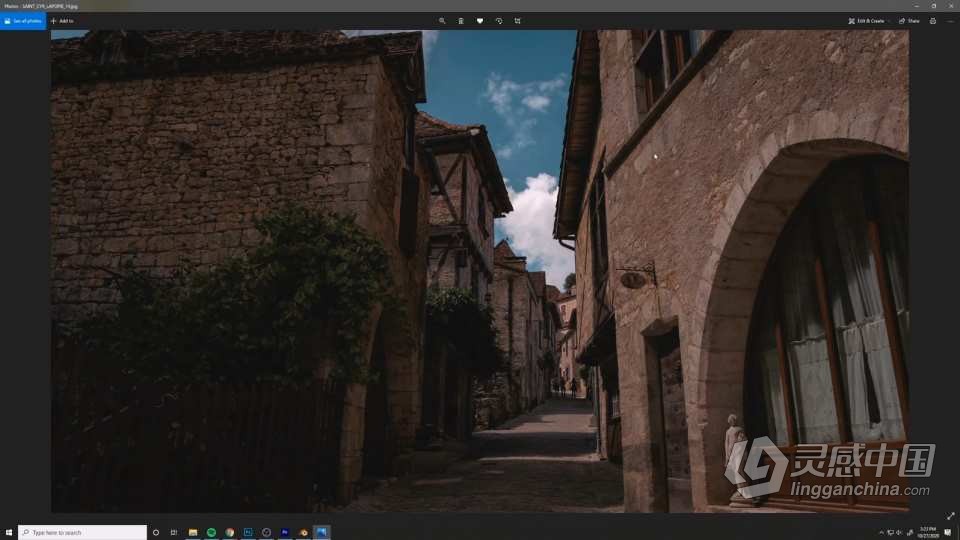Enter full screen via expand arrows icon

point(950,516)
